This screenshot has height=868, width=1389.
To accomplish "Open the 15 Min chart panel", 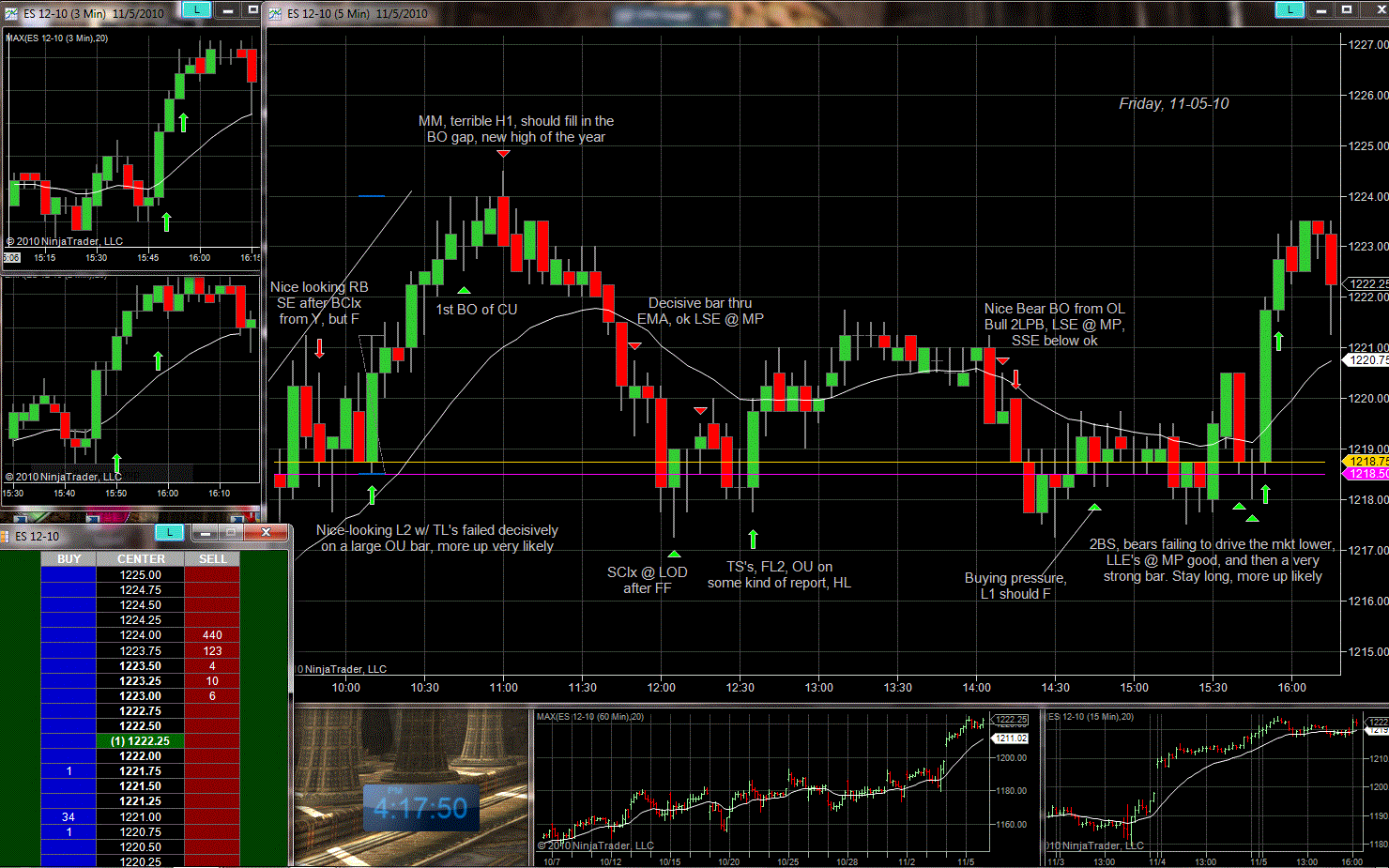I will (x=1215, y=788).
